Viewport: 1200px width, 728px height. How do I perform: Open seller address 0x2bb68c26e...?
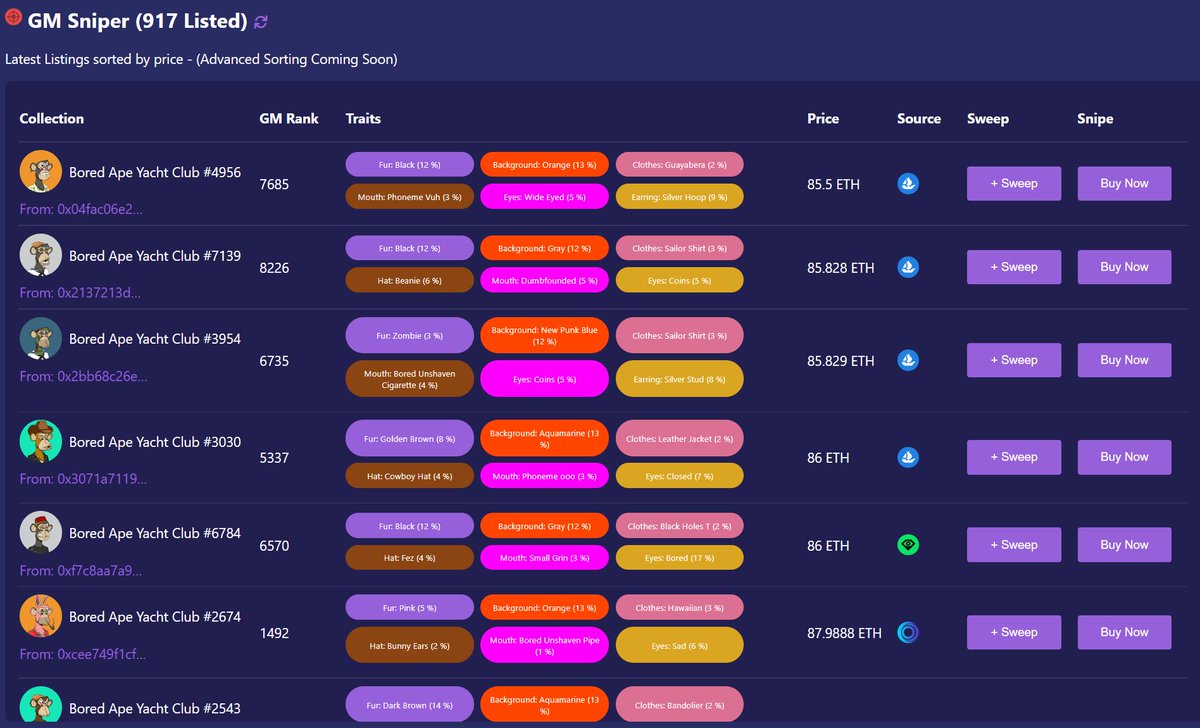83,377
